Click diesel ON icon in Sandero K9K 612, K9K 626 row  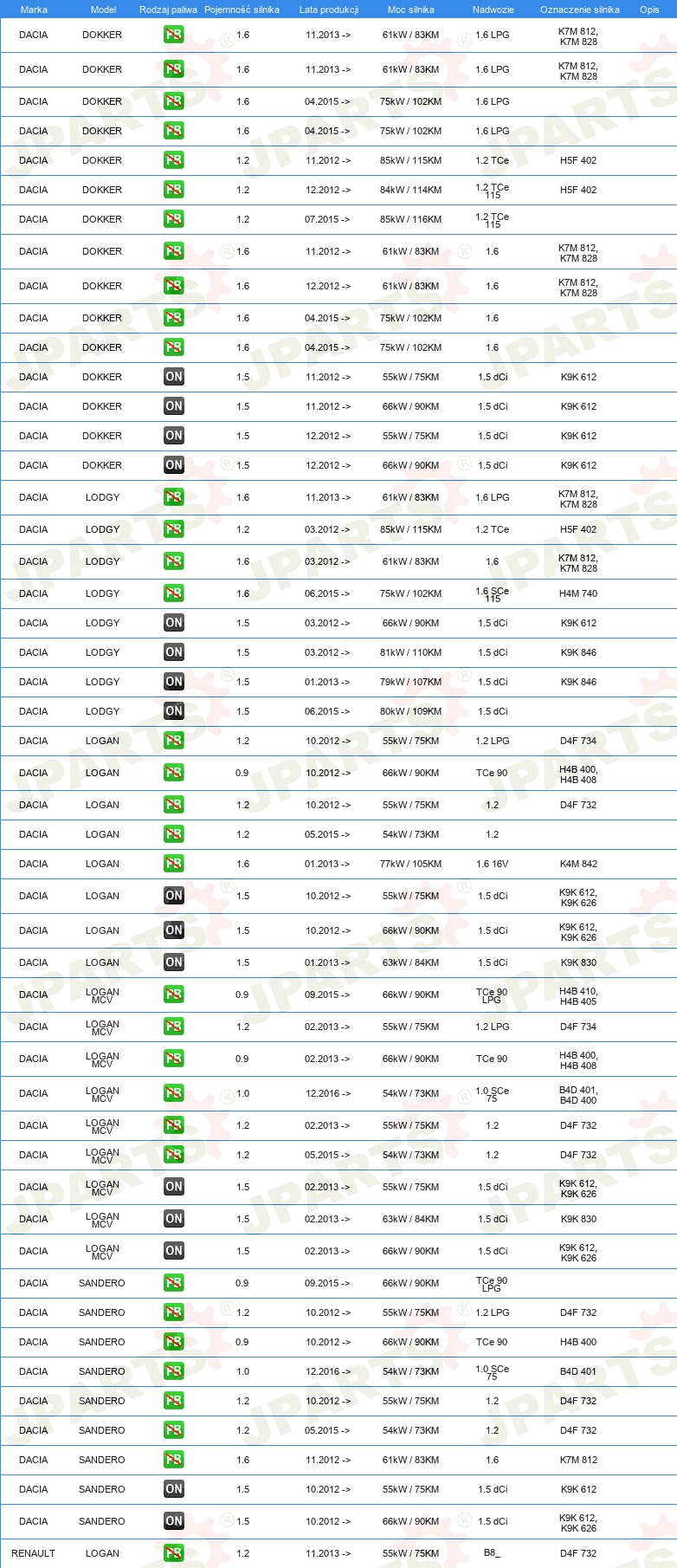point(174,1521)
